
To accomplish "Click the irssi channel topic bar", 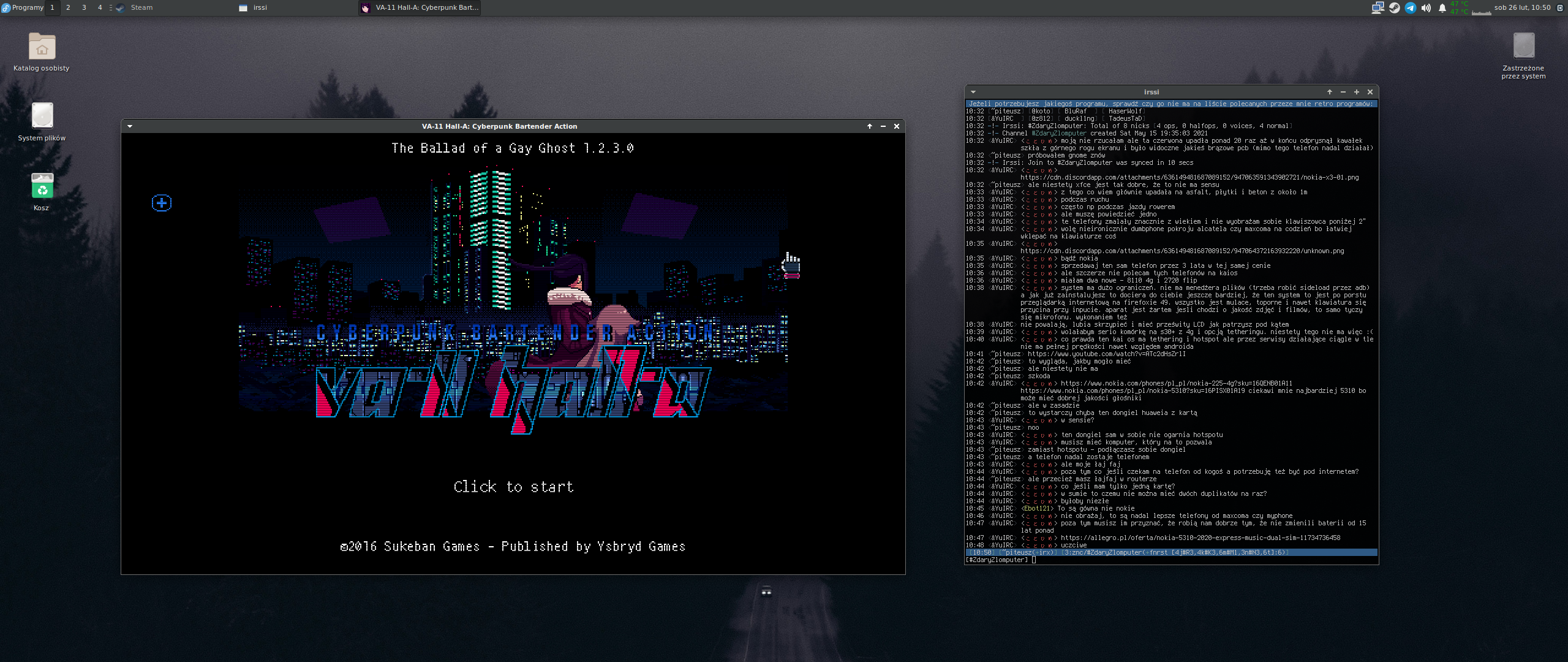I will pos(1171,104).
